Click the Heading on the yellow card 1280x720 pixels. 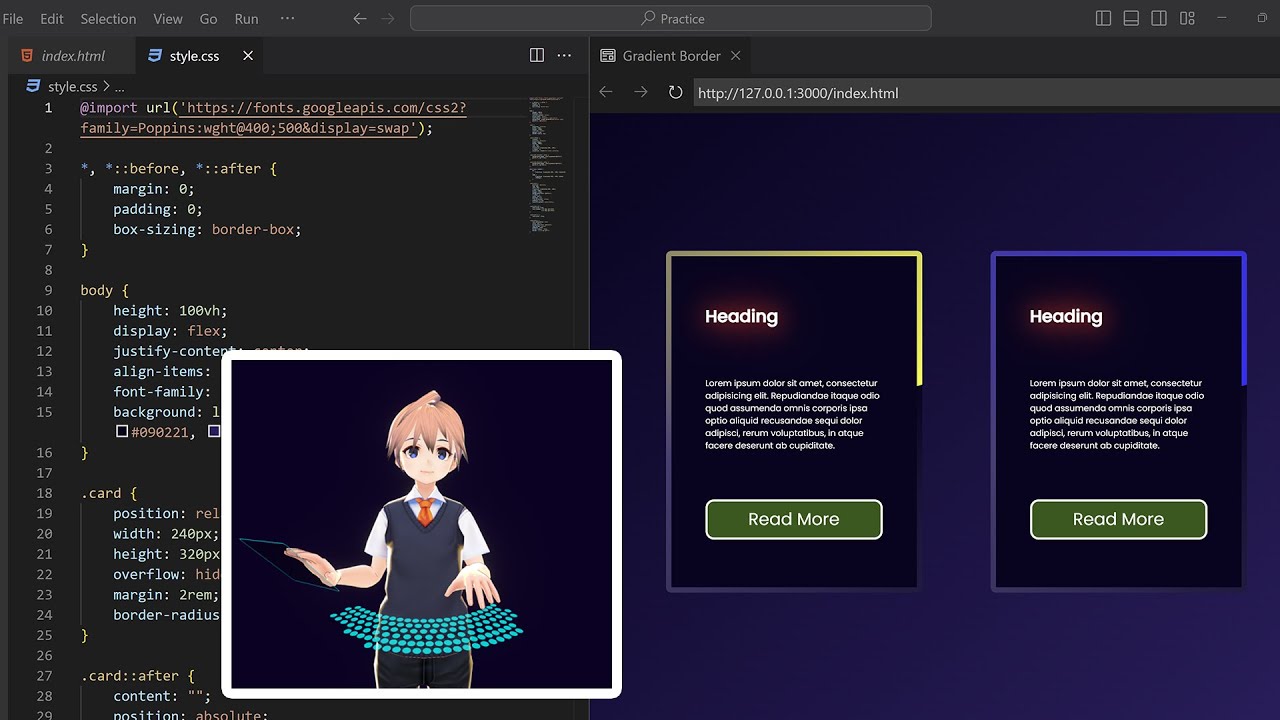(741, 316)
